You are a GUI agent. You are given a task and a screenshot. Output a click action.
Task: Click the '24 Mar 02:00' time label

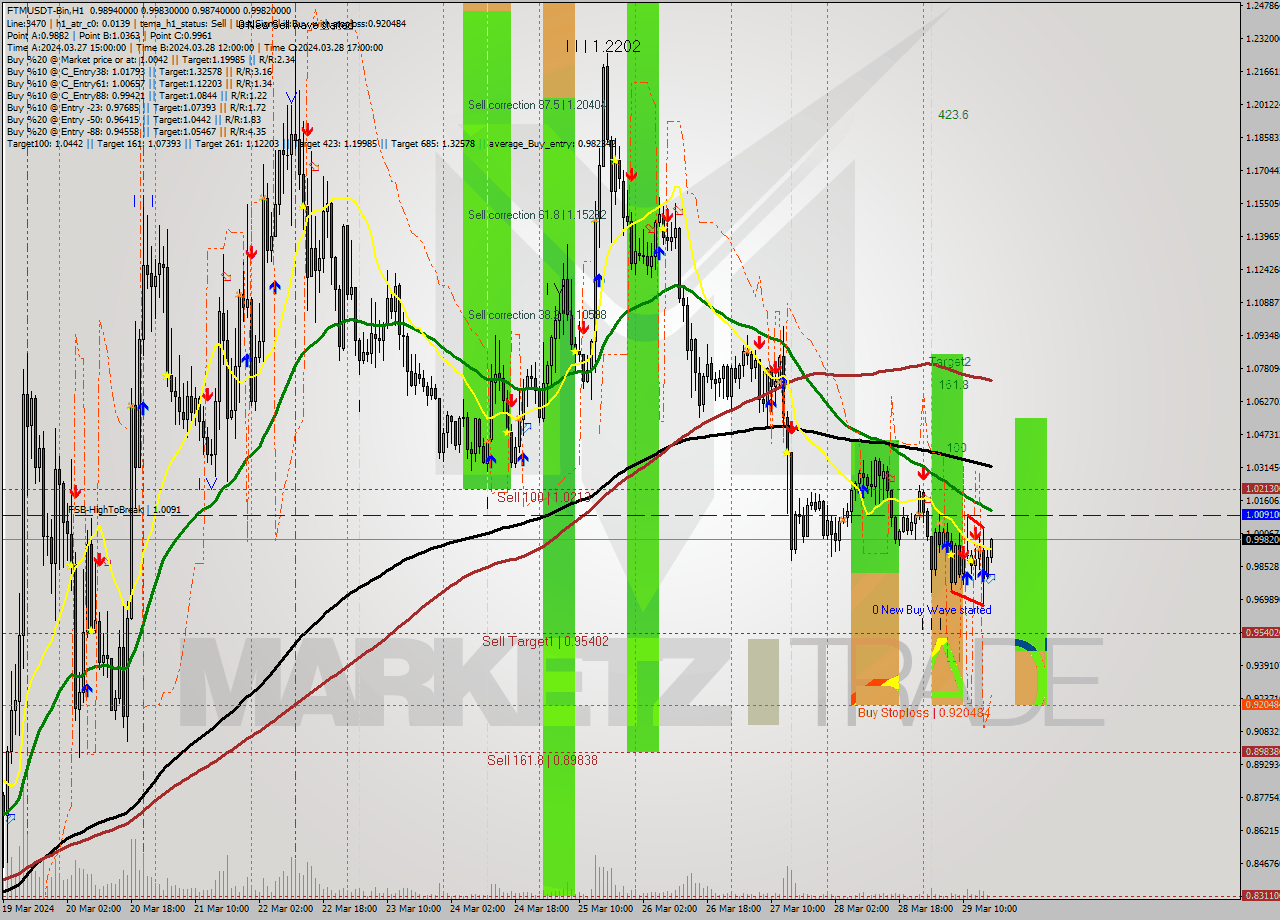point(476,909)
